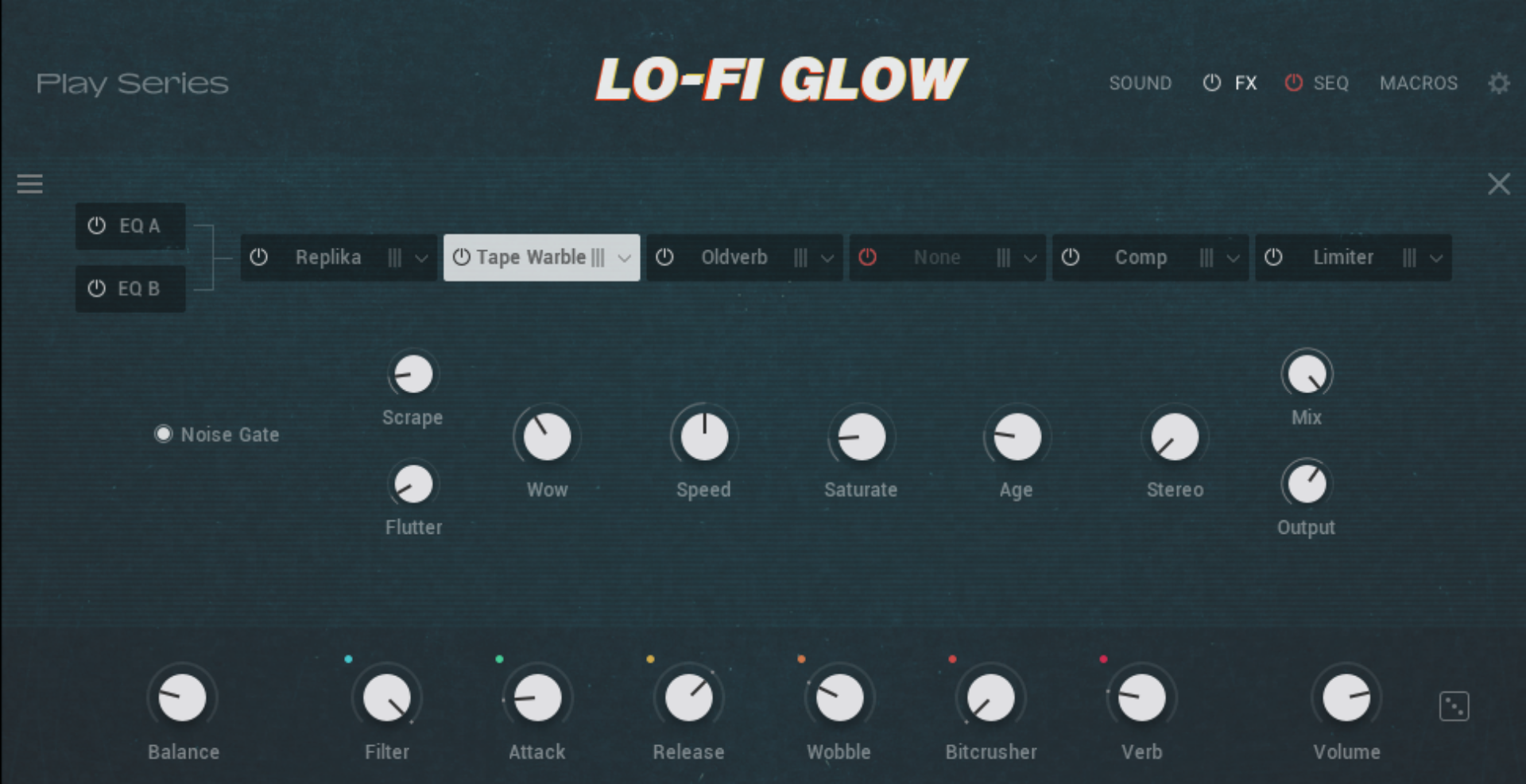Switch to the SOUND tab
The width and height of the screenshot is (1526, 784).
[x=1141, y=83]
